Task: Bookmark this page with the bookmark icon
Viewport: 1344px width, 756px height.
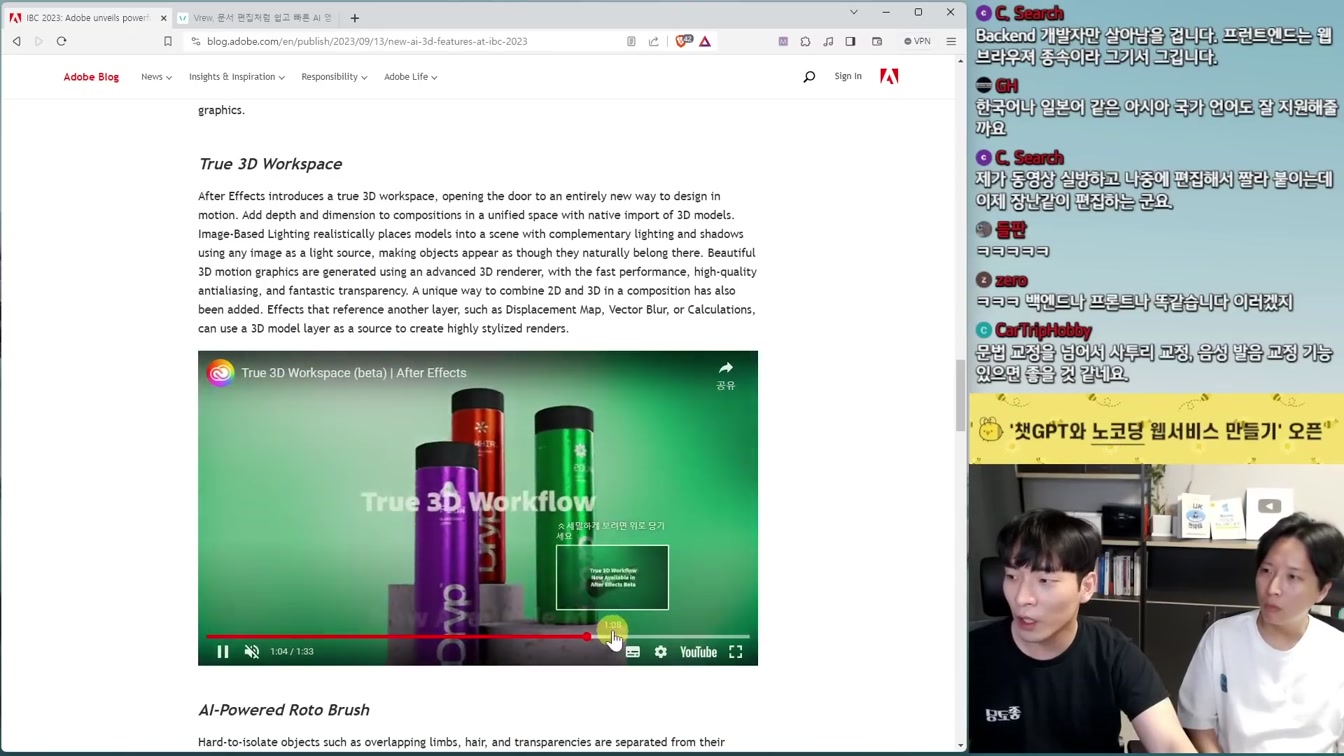Action: coord(168,41)
